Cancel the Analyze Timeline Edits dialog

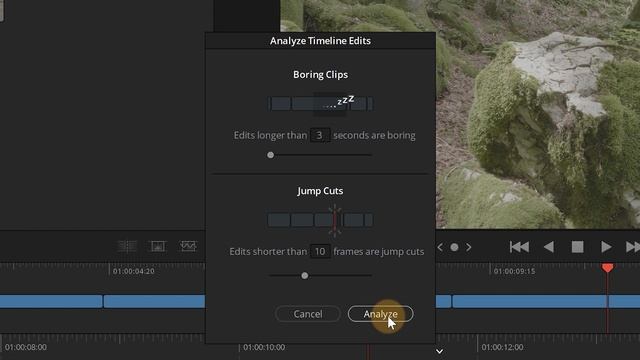[x=308, y=314]
